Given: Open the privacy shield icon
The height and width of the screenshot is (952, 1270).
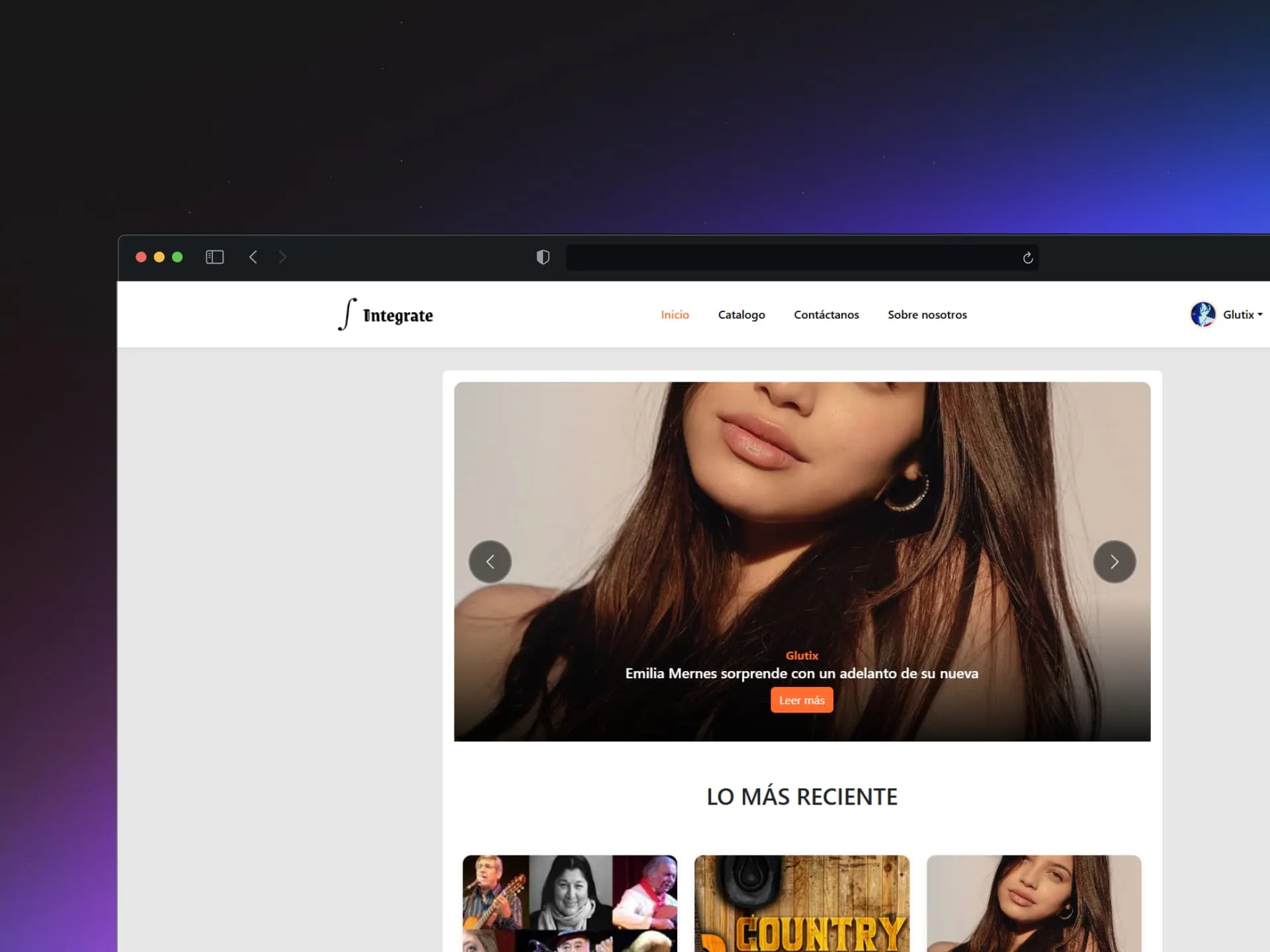Looking at the screenshot, I should pos(542,257).
